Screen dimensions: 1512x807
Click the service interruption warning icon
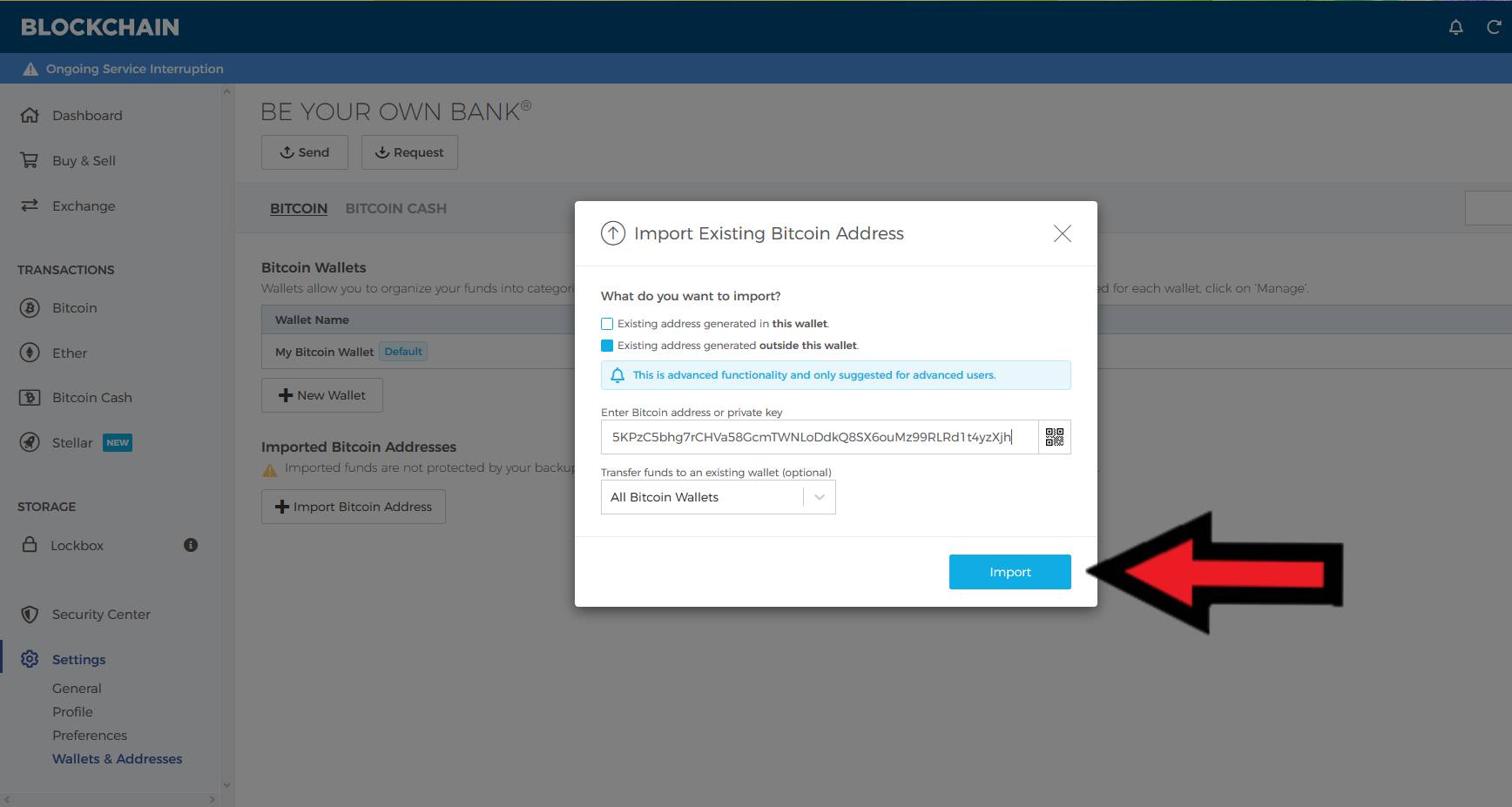click(x=30, y=69)
